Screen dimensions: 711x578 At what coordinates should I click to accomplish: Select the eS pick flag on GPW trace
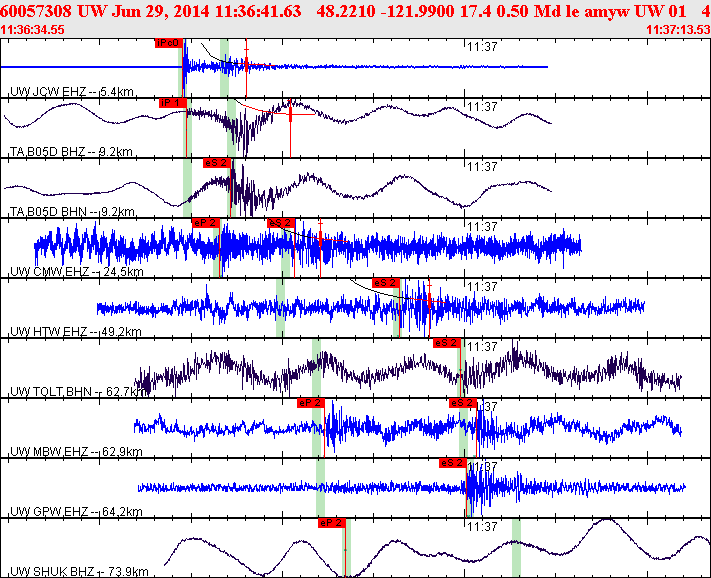pyautogui.click(x=452, y=462)
